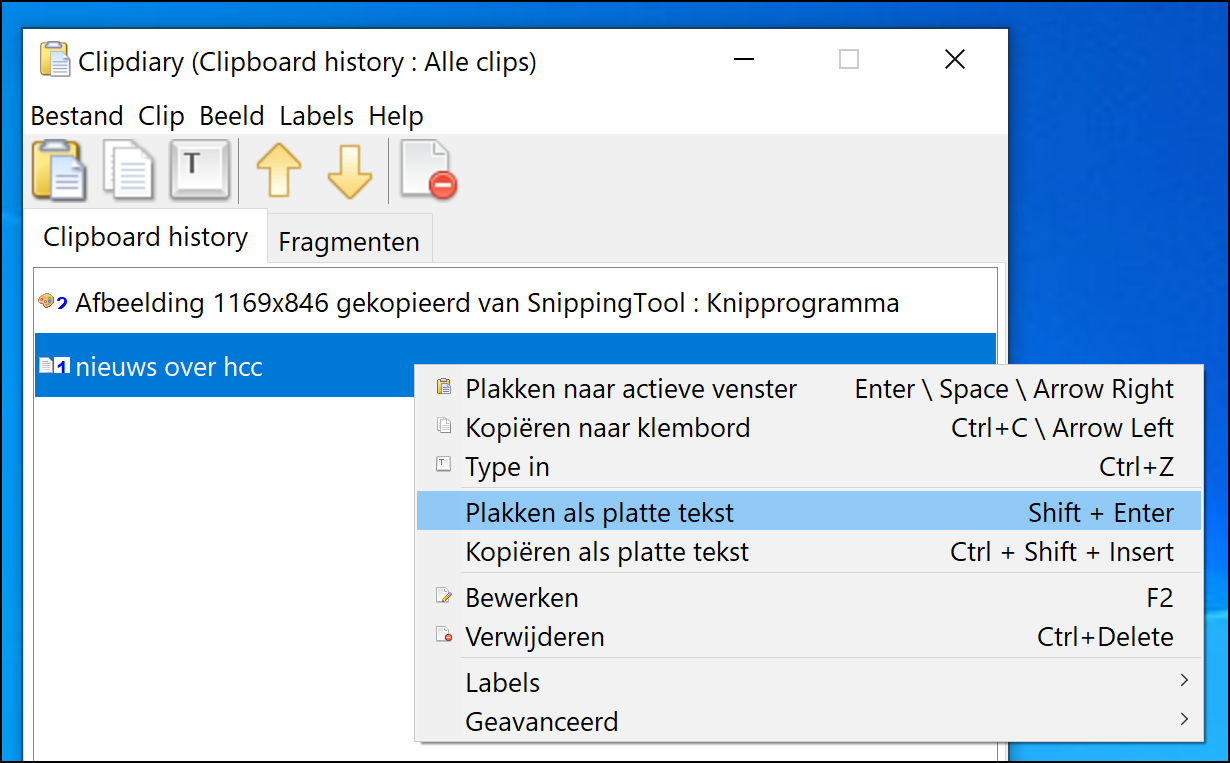The height and width of the screenshot is (763, 1230).
Task: Choose Kopiëren naar klembord menu entry
Action: pyautogui.click(x=607, y=428)
